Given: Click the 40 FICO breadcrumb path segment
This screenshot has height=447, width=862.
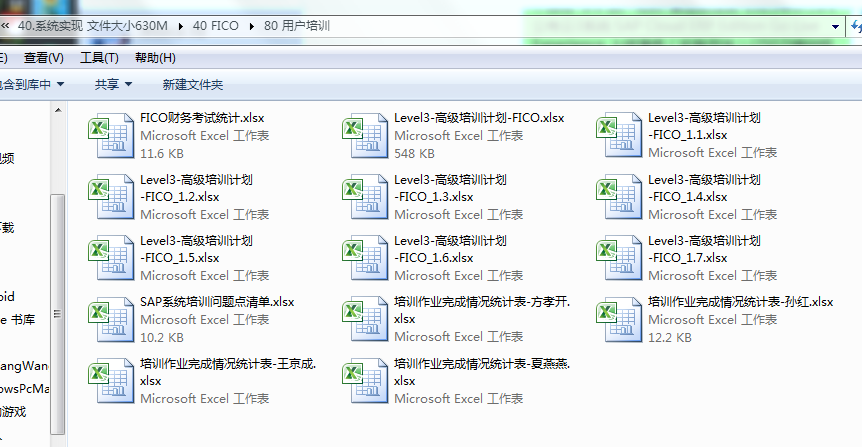Looking at the screenshot, I should pos(214,25).
